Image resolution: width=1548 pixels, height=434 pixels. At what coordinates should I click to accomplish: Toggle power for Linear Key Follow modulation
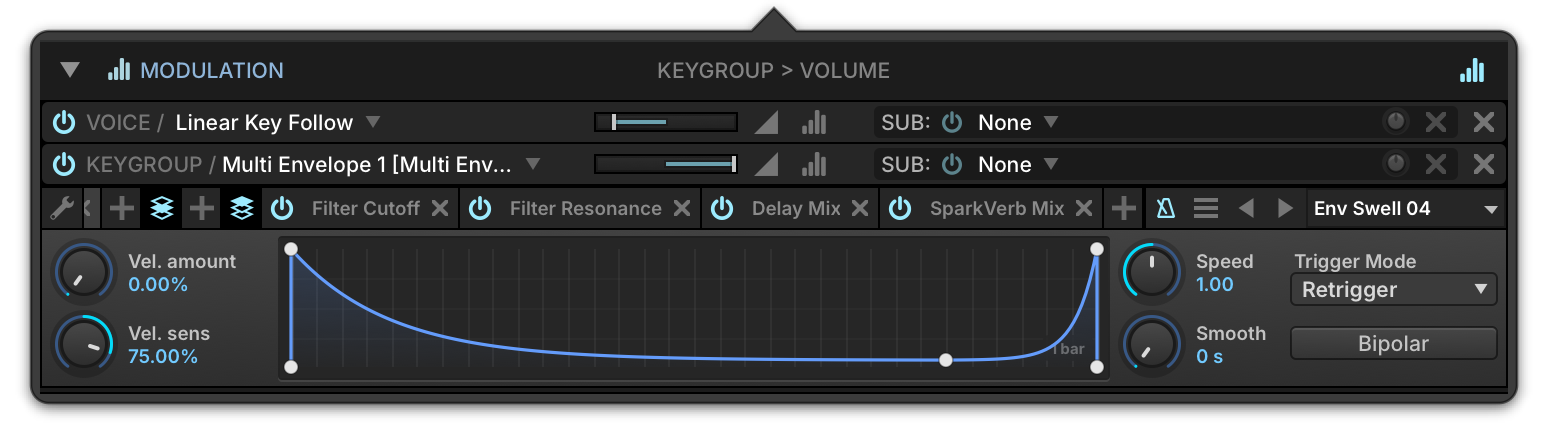tap(64, 123)
